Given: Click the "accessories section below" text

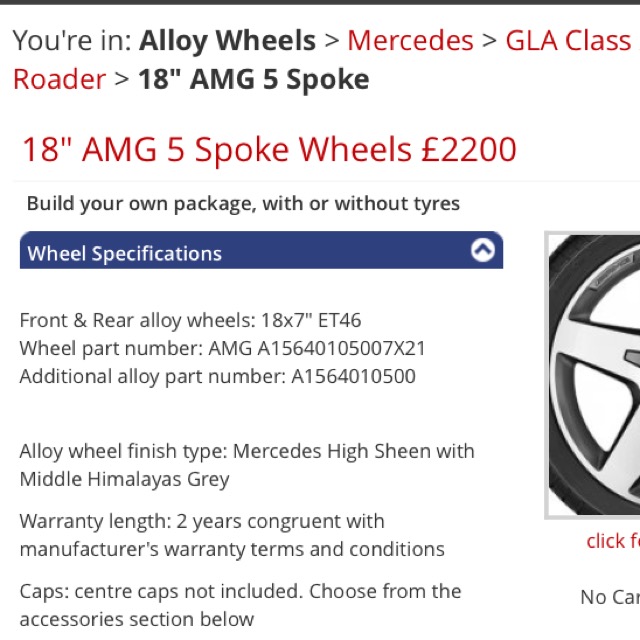Looking at the screenshot, I should point(137,619).
